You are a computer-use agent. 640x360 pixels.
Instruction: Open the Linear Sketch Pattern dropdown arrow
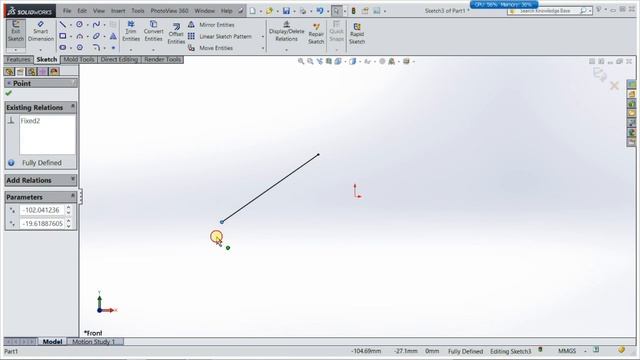point(262,37)
